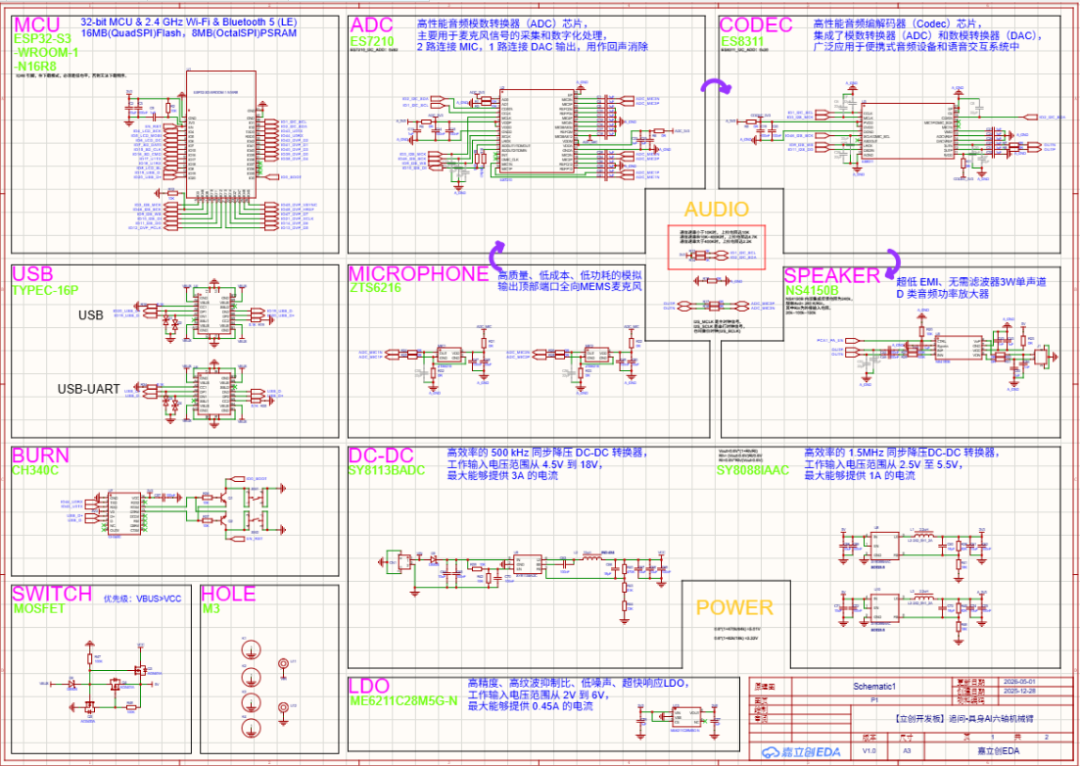The height and width of the screenshot is (766, 1080).
Task: Click the BURN section heading
Action: pyautogui.click(x=41, y=455)
